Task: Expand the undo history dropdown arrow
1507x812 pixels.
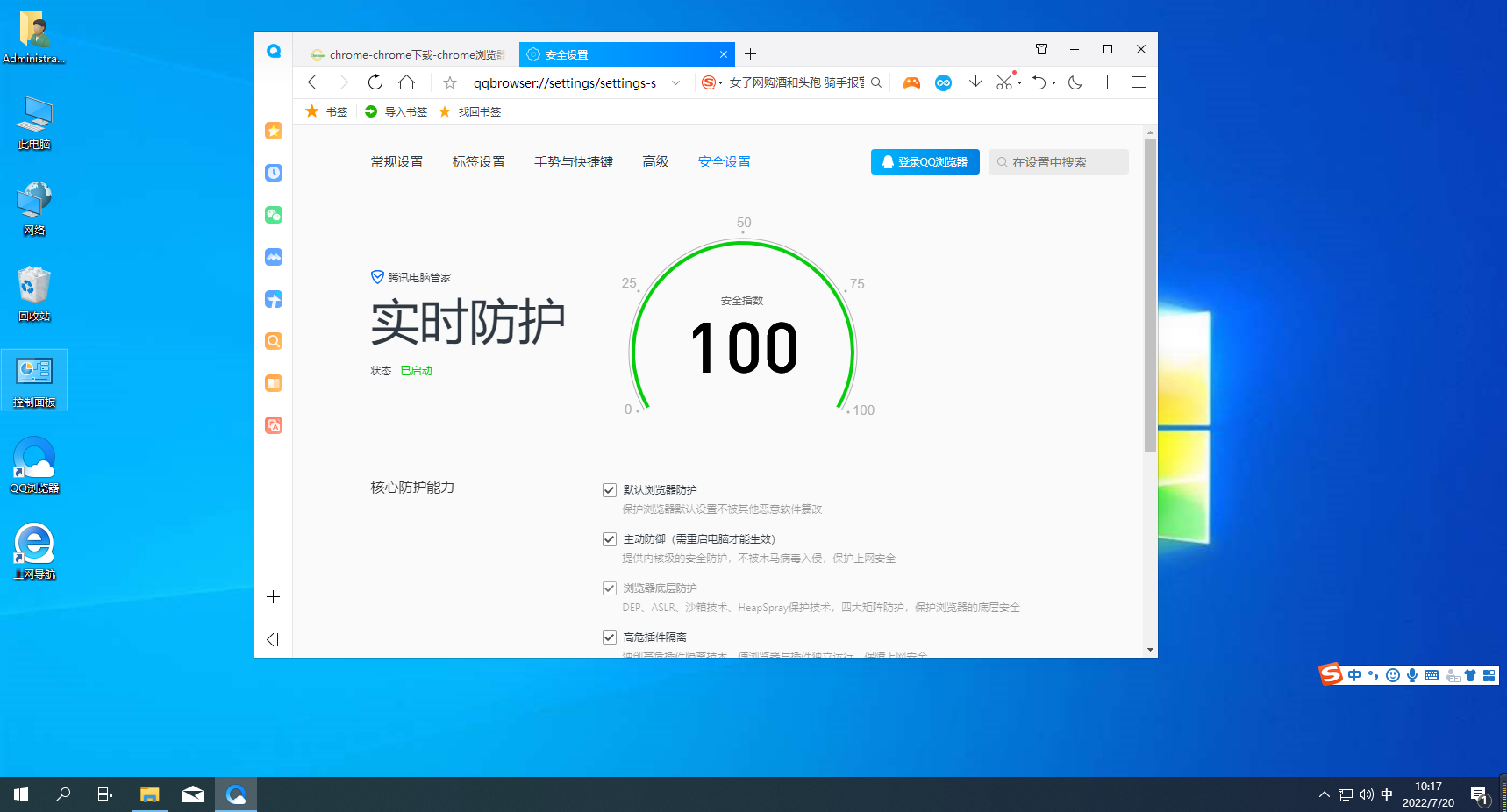Action: 1053,83
